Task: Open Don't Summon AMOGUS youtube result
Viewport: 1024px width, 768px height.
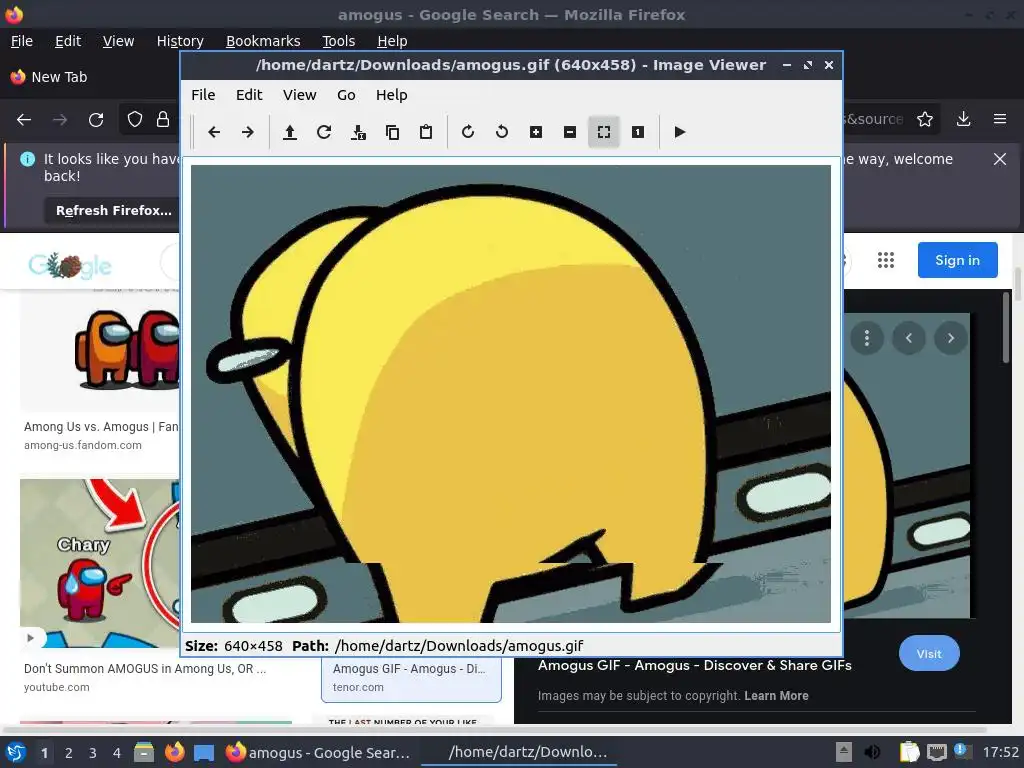Action: click(x=144, y=669)
